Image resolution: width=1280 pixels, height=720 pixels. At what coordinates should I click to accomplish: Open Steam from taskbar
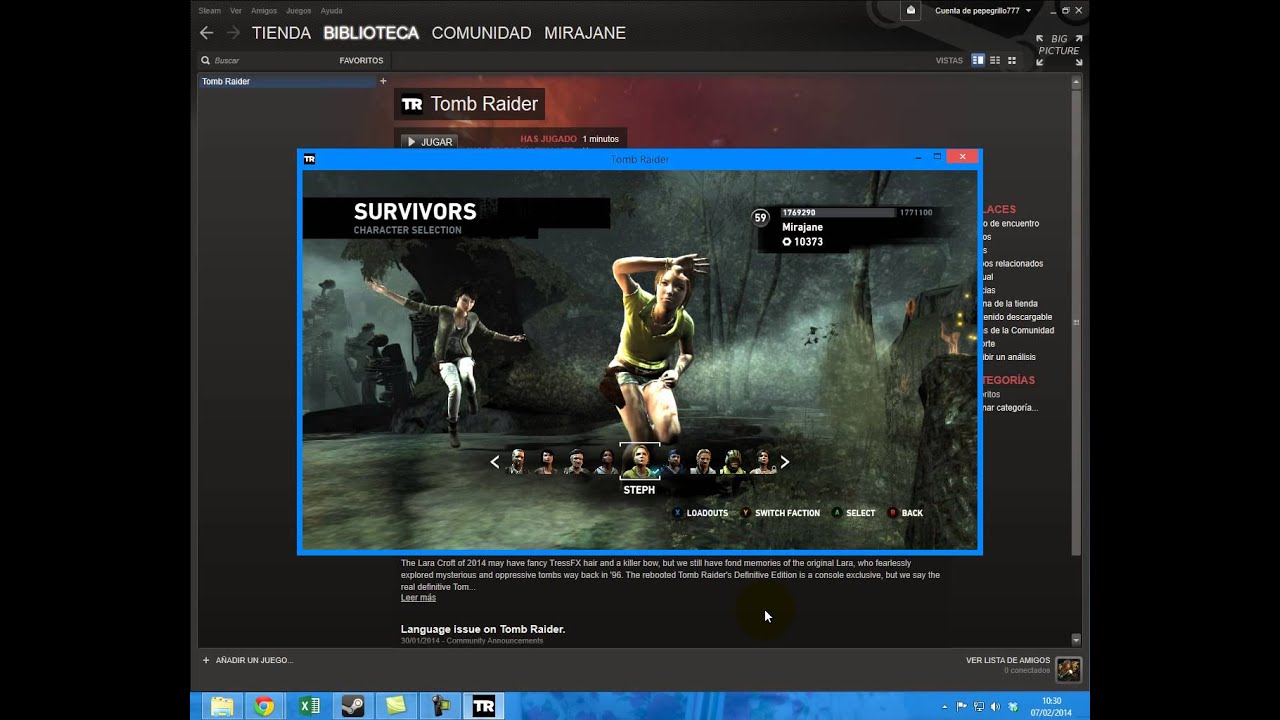[353, 706]
